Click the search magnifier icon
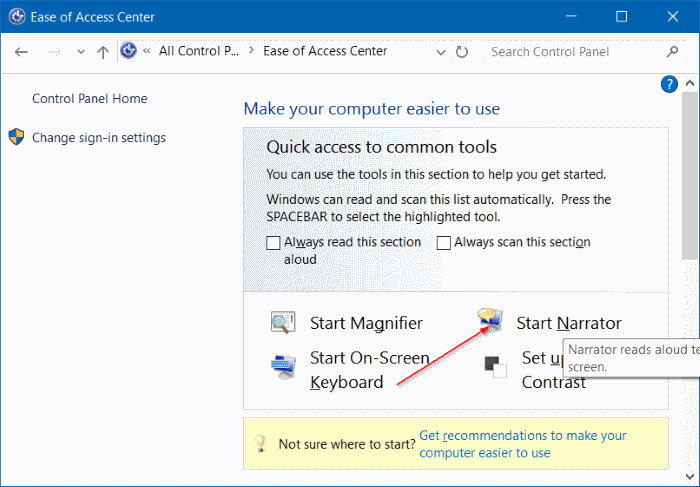700x487 pixels. (672, 52)
